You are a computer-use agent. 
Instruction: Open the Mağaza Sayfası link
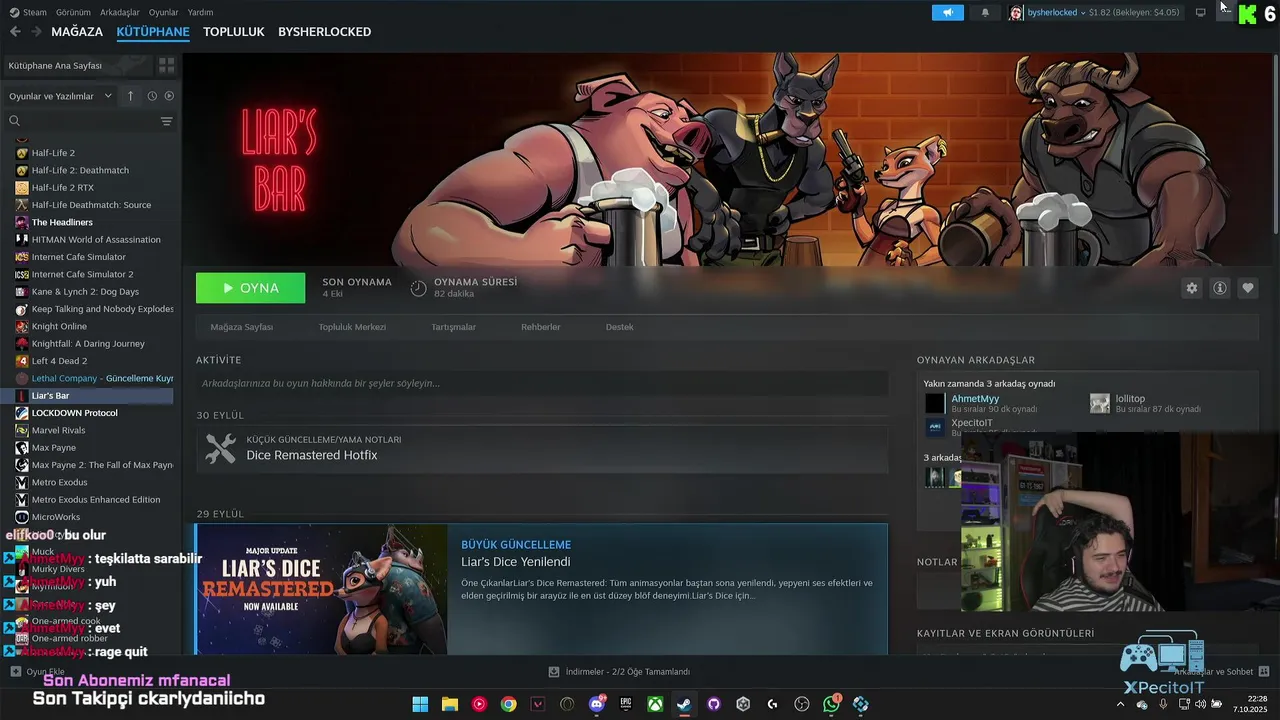pos(242,327)
